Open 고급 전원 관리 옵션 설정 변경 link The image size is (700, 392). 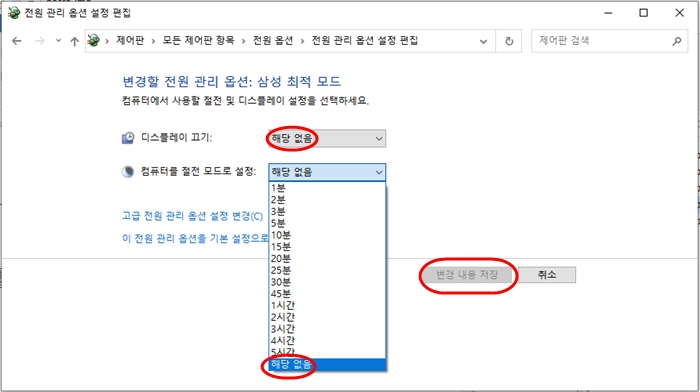tap(192, 216)
